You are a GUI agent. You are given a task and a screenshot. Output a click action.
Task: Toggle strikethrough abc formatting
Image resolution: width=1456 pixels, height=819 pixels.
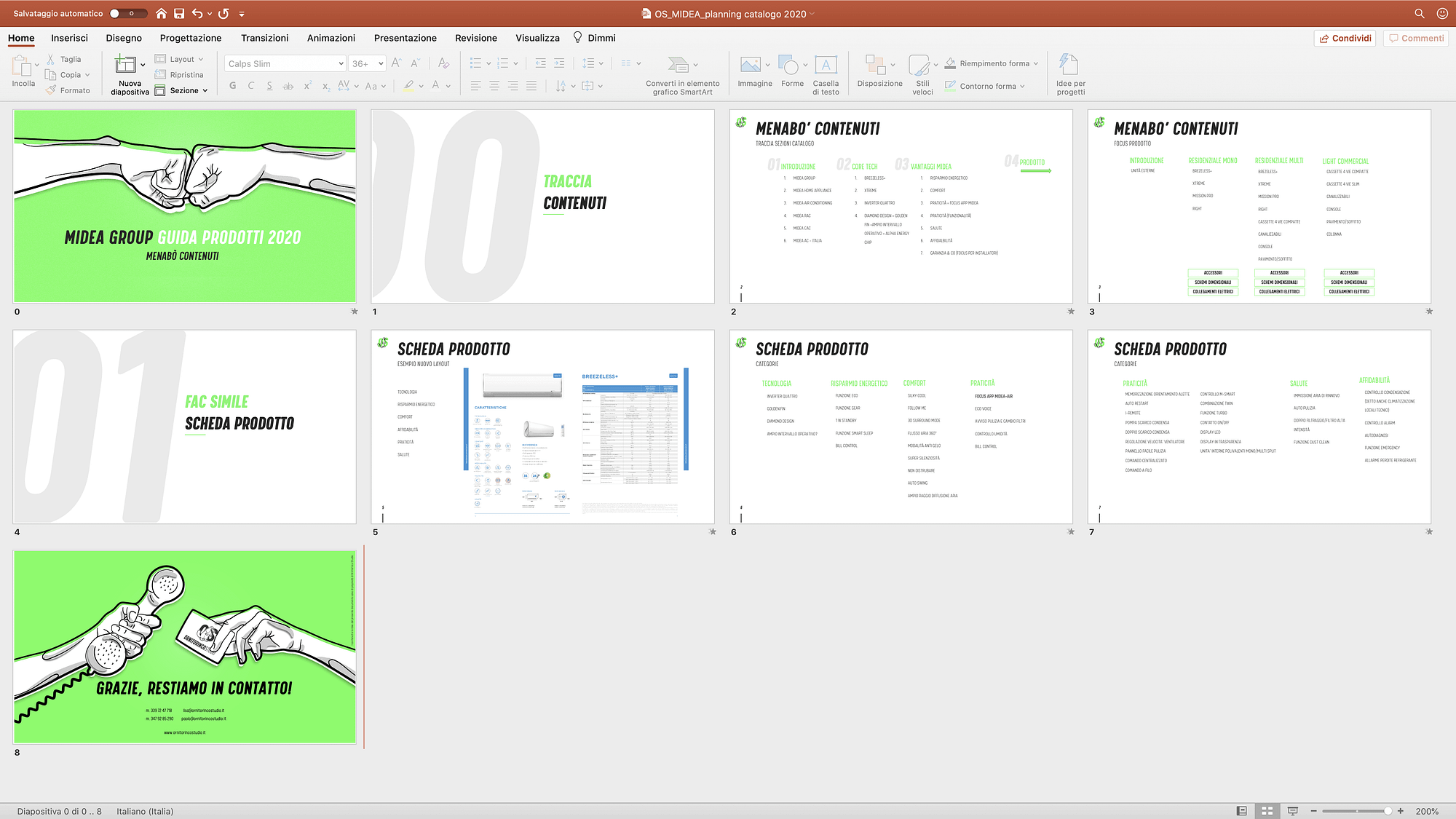tap(288, 86)
